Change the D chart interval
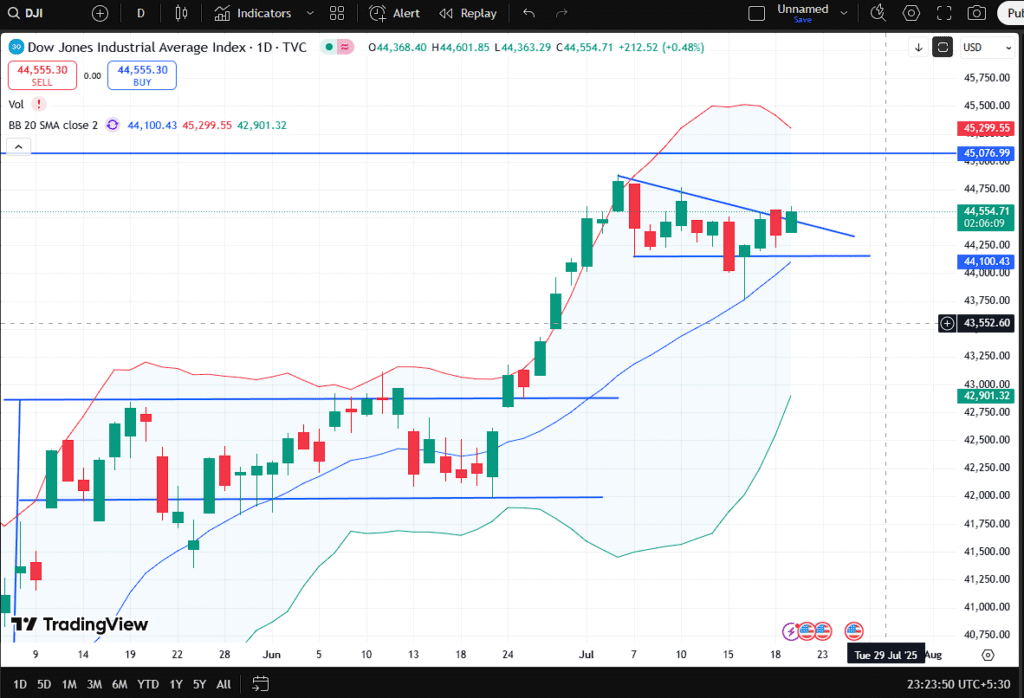Viewport: 1024px width, 698px height. (140, 13)
